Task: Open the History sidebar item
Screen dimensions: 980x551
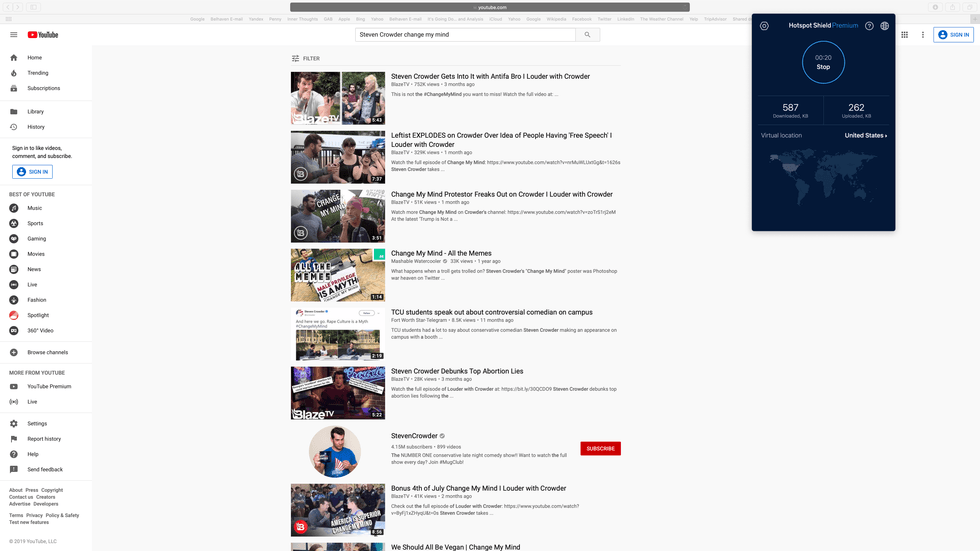Action: [36, 127]
